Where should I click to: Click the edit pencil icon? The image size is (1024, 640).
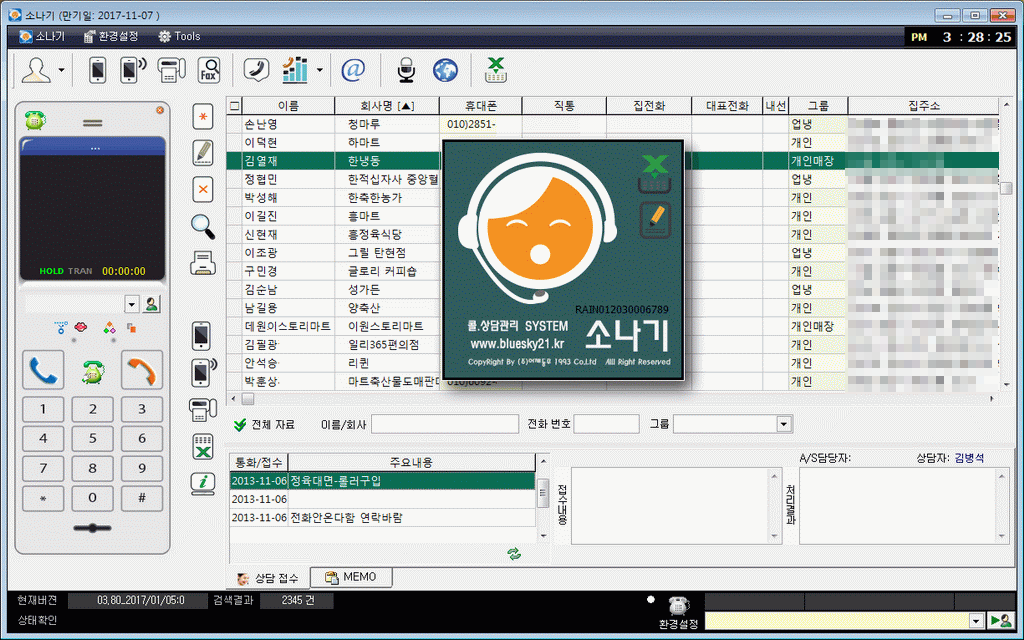tap(203, 152)
